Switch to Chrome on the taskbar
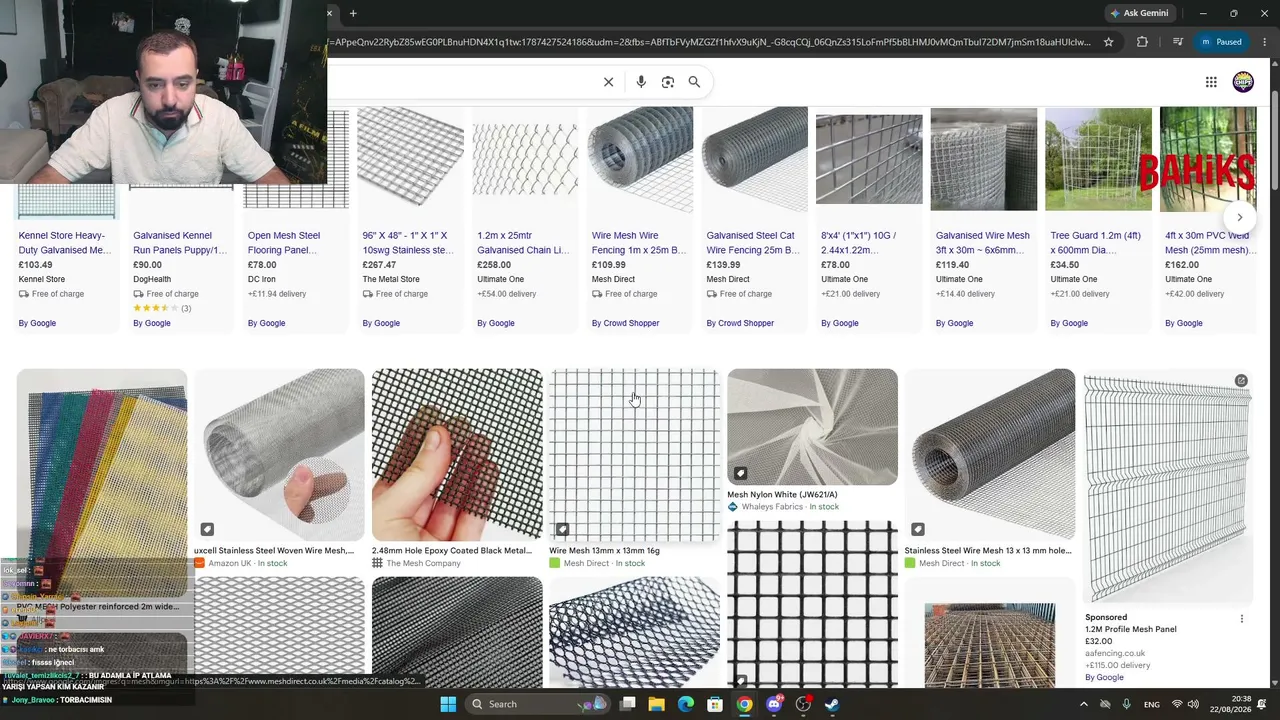The image size is (1280, 720). 744,704
